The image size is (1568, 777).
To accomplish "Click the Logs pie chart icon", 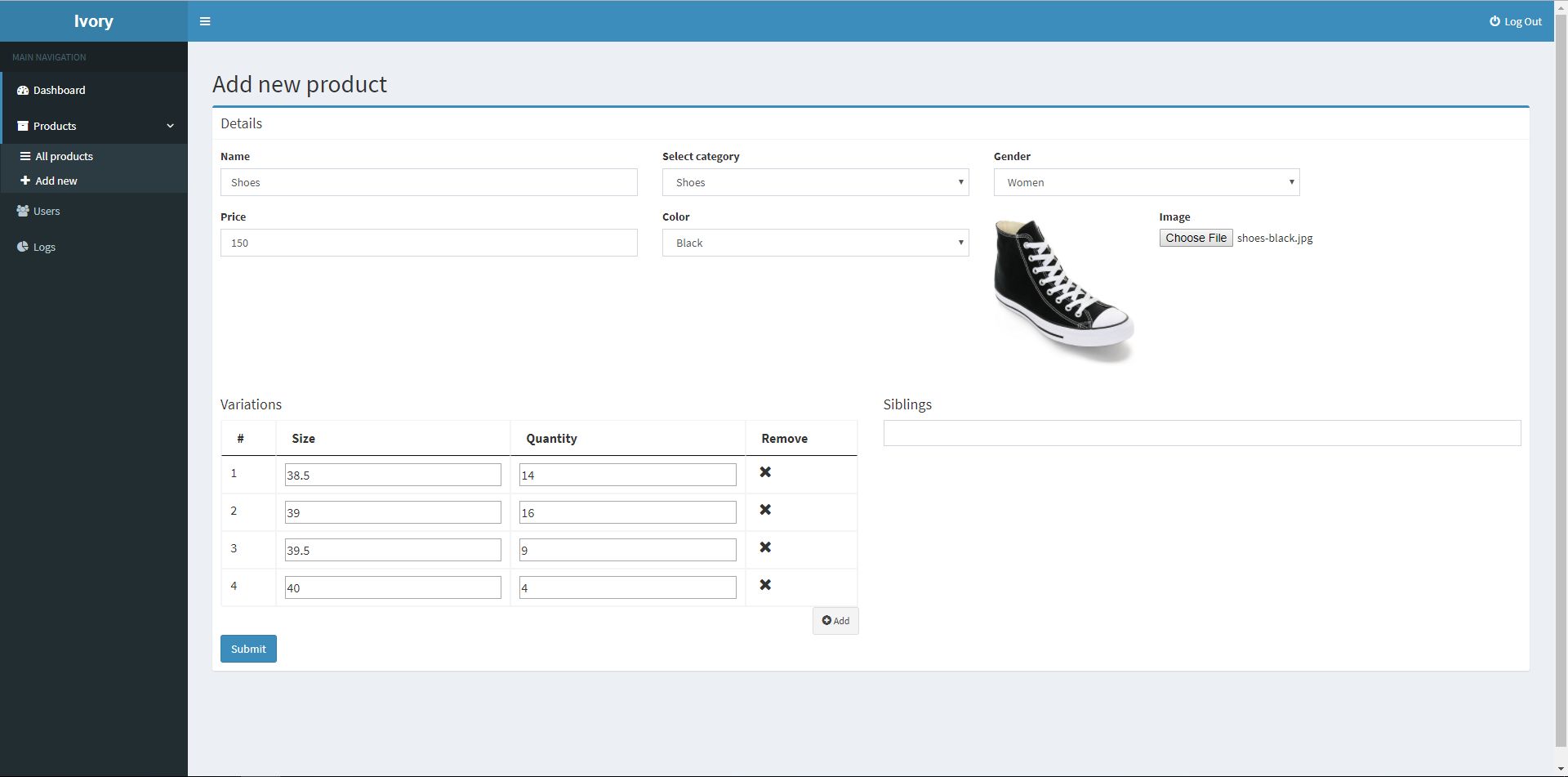I will point(23,247).
